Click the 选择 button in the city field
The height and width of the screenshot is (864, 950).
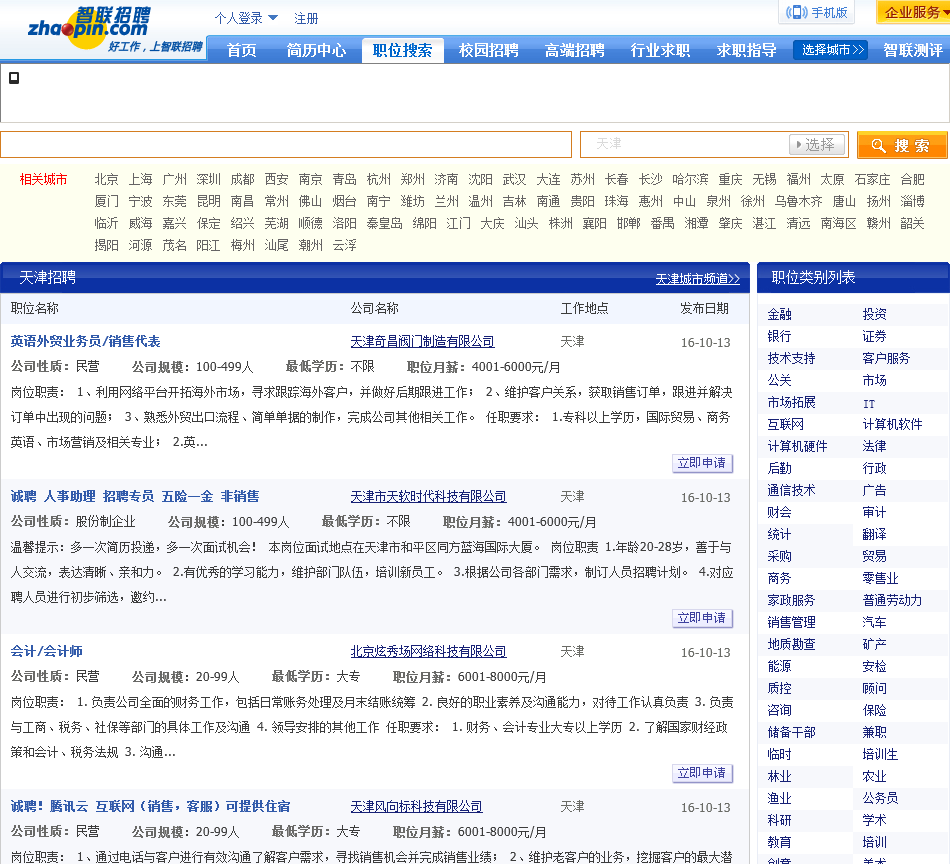click(815, 144)
